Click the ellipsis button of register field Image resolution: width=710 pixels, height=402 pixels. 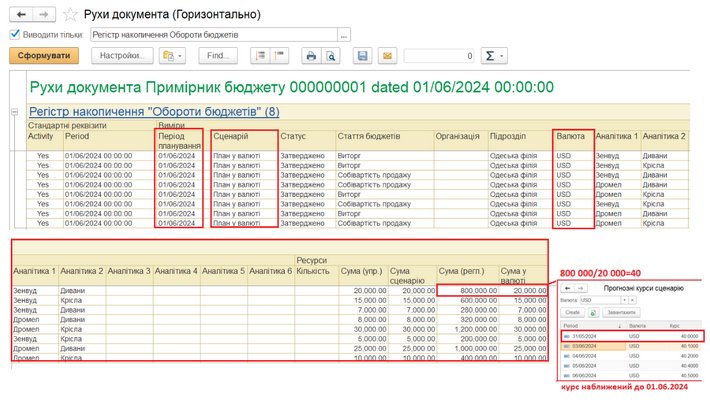click(x=345, y=34)
